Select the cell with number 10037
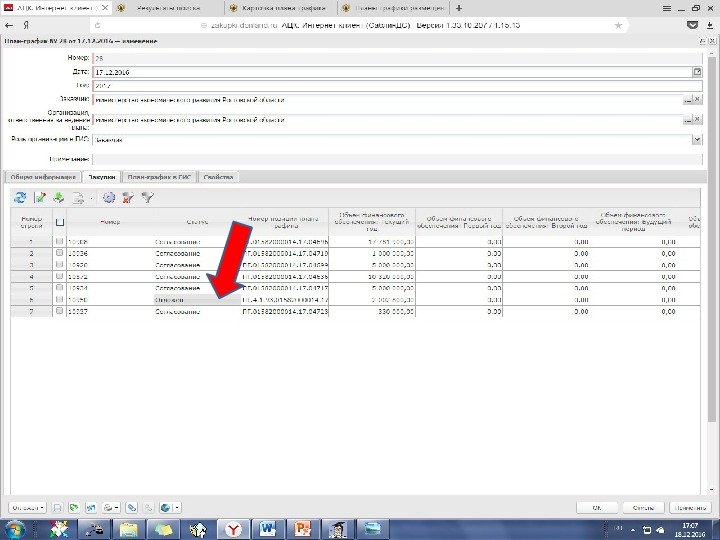The image size is (720, 540). 110,311
